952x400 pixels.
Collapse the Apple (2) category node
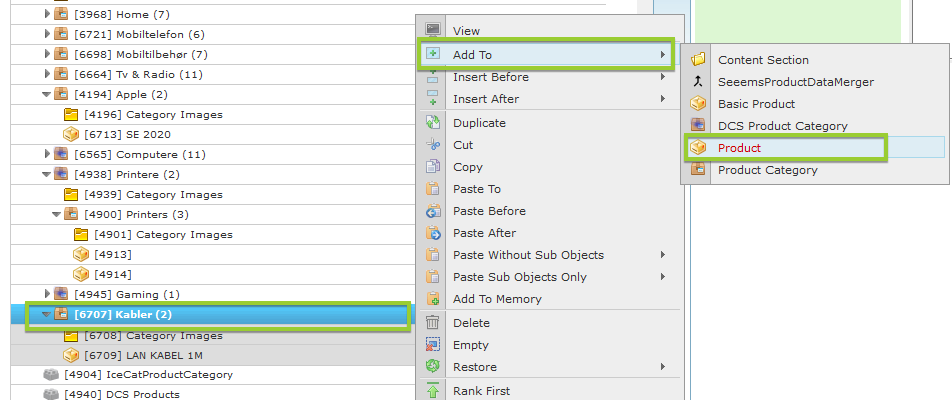(47, 95)
